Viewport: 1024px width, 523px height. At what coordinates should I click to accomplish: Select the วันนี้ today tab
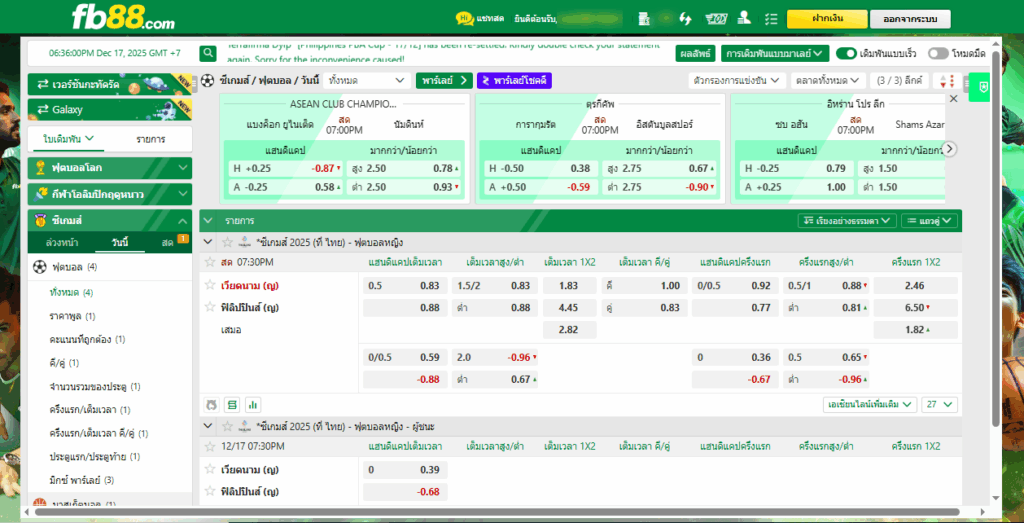coord(120,243)
